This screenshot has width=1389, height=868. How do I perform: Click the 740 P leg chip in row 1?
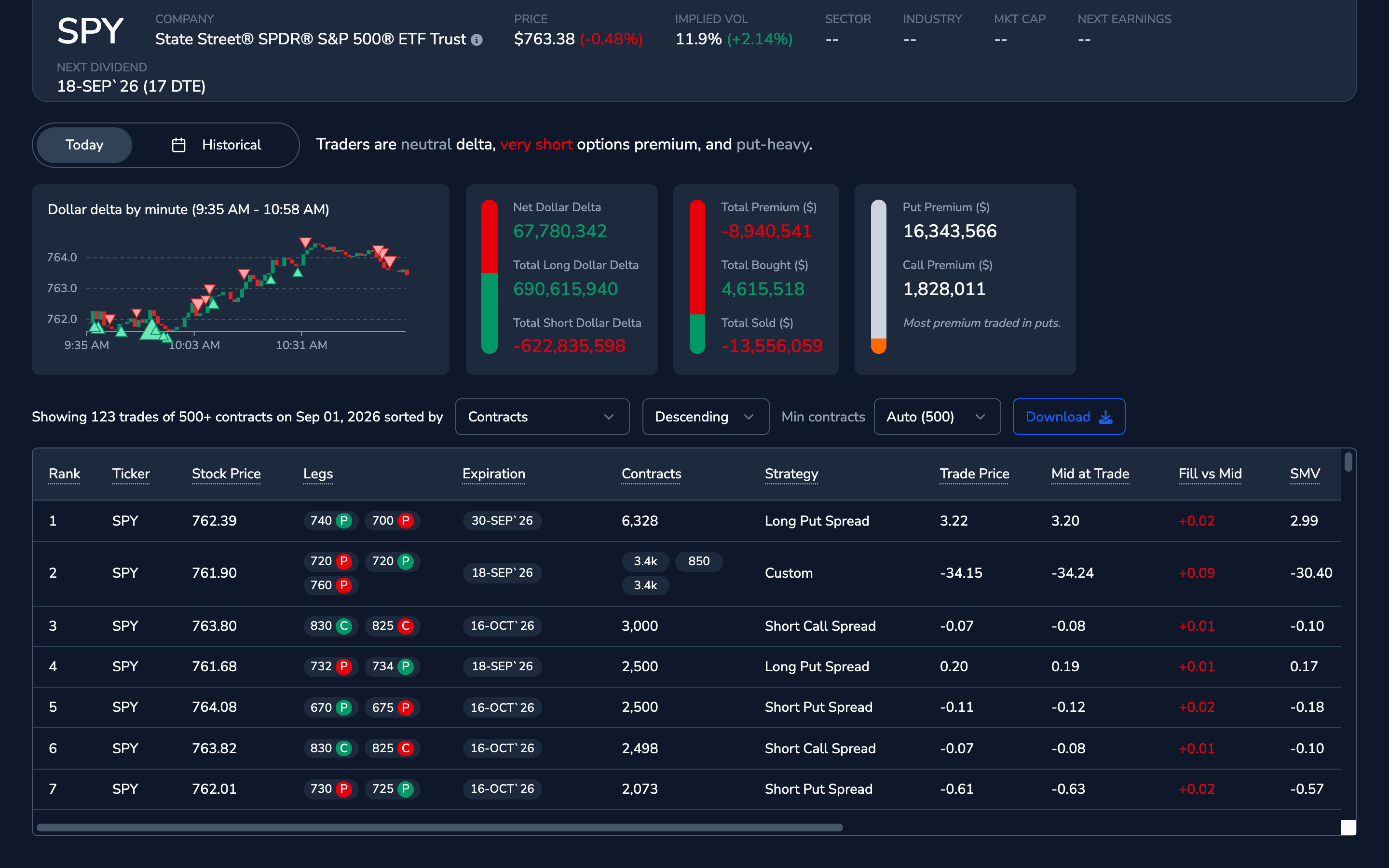(330, 521)
